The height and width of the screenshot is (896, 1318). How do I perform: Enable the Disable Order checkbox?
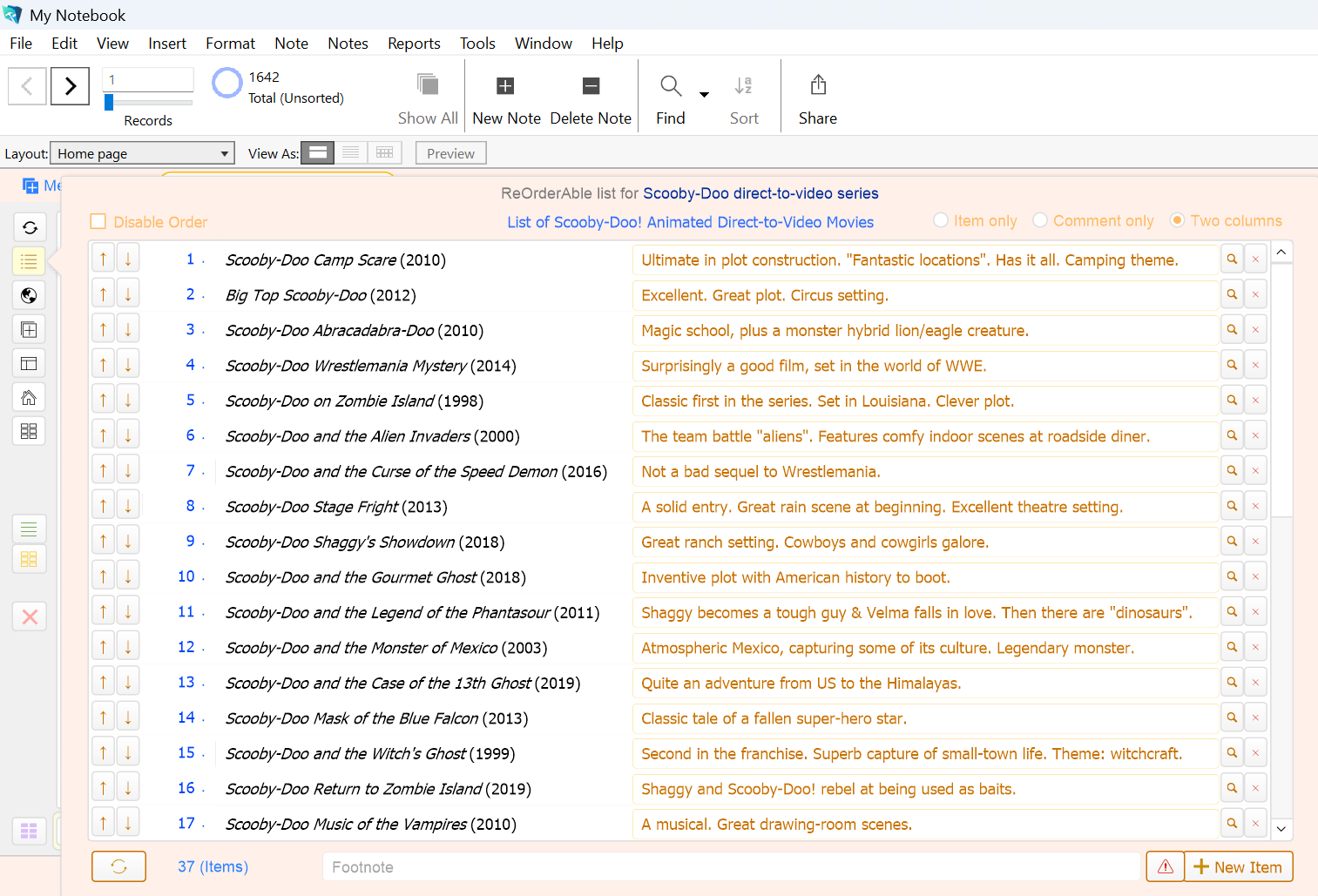click(98, 222)
